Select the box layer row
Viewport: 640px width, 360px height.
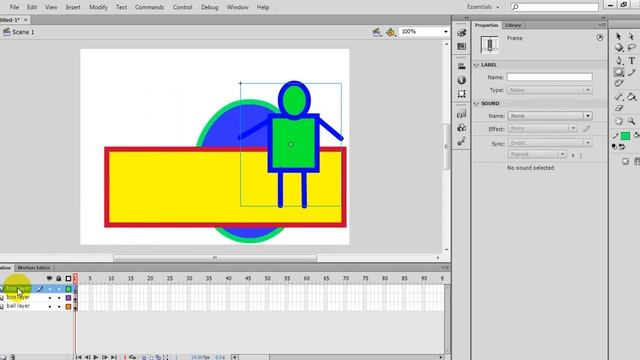tap(36, 298)
